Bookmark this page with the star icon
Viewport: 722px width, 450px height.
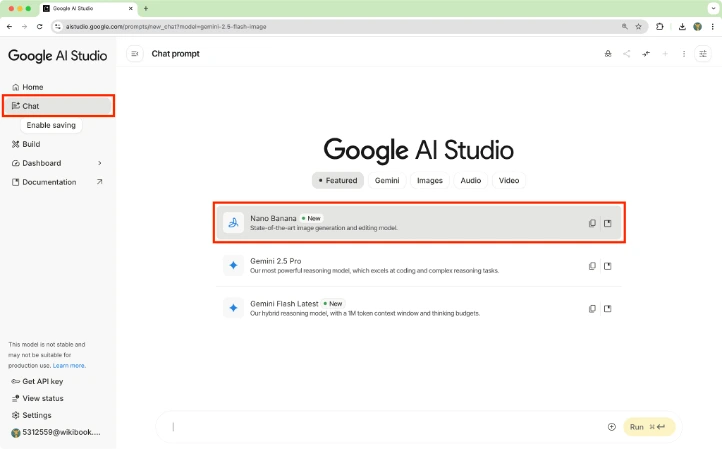638,27
